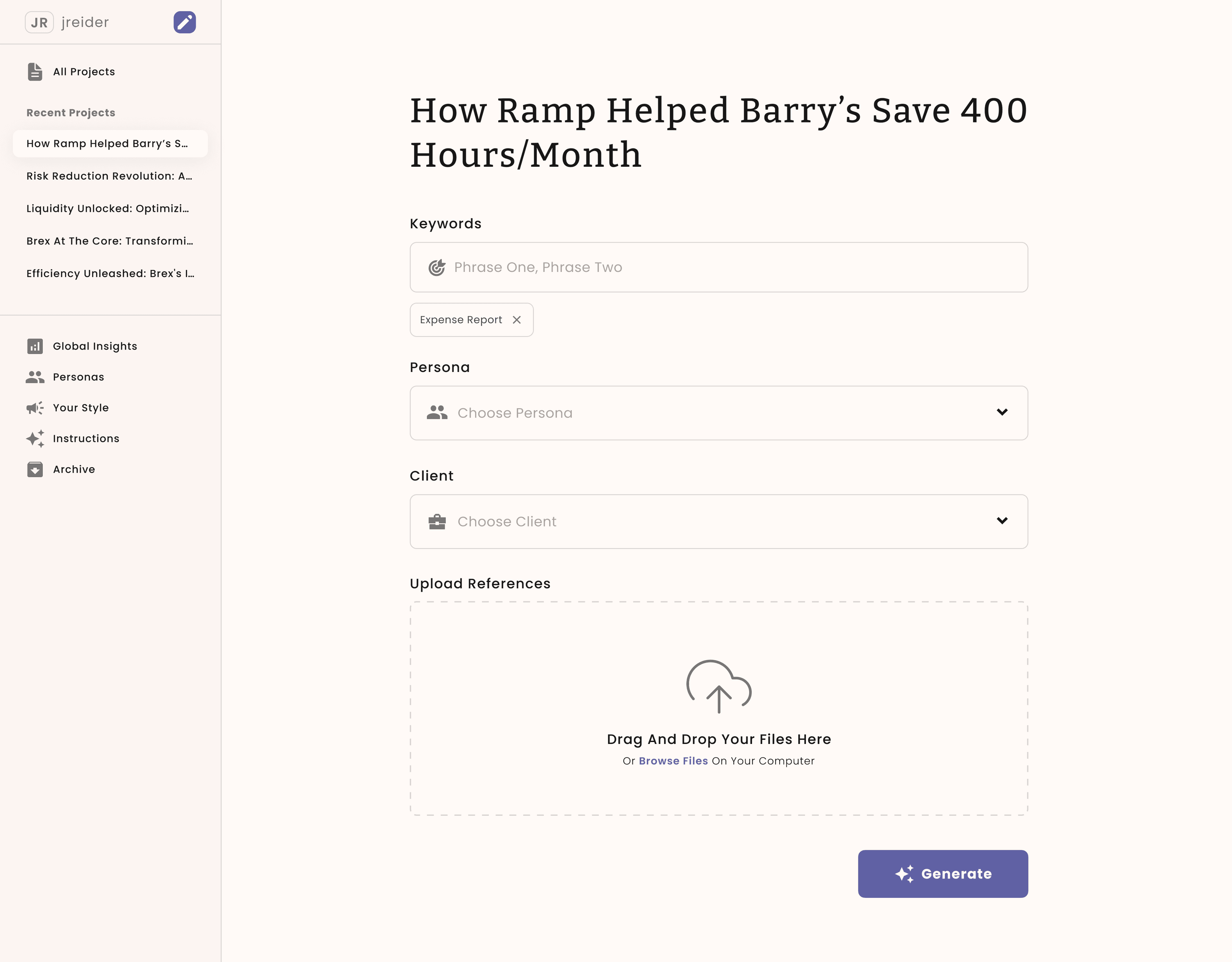Screen dimensions: 1232x962
Task: Expand the Choose Client dropdown arrow
Action: tap(1002, 520)
